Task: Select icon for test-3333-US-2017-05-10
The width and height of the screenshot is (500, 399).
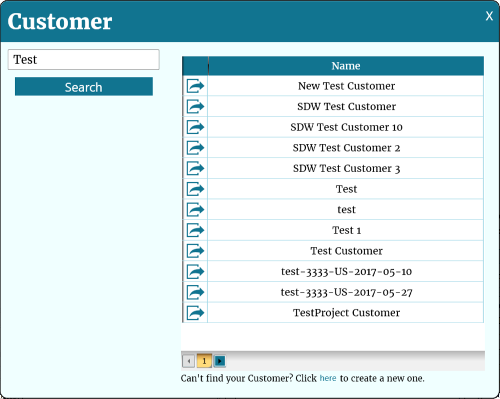Action: (195, 271)
